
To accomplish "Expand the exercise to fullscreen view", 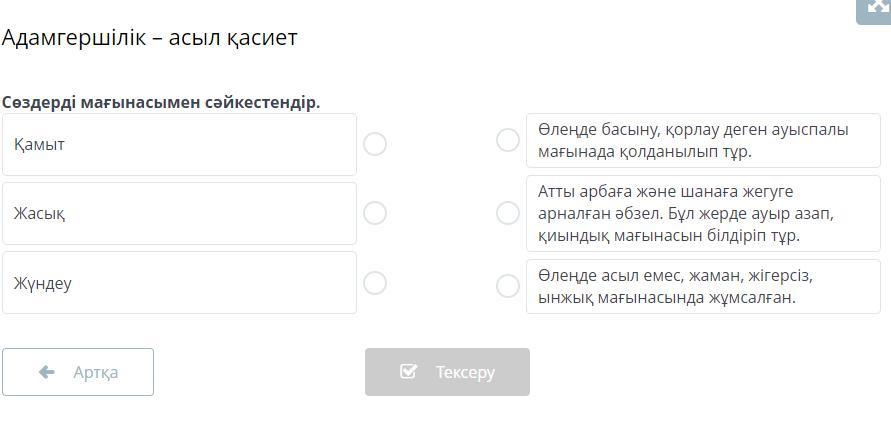I will 876,10.
